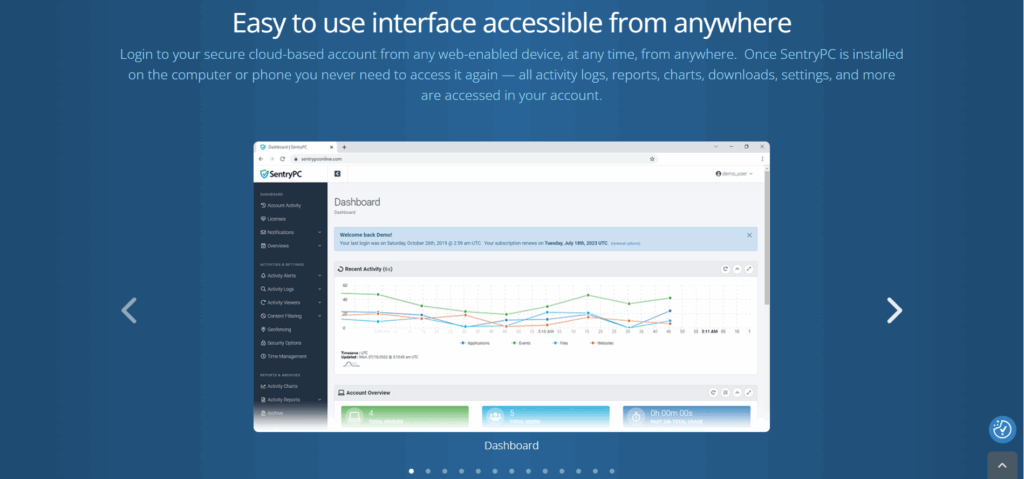The width and height of the screenshot is (1024, 479).
Task: Click the Licenses sidebar icon
Action: 263,219
